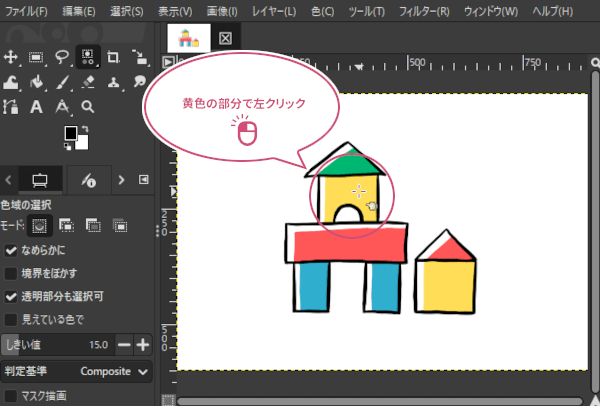Enable the マスク描画 checkbox

click(11, 396)
